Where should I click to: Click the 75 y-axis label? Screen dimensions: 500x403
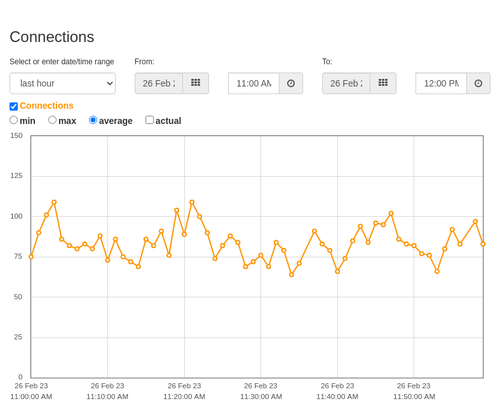[x=18, y=256]
